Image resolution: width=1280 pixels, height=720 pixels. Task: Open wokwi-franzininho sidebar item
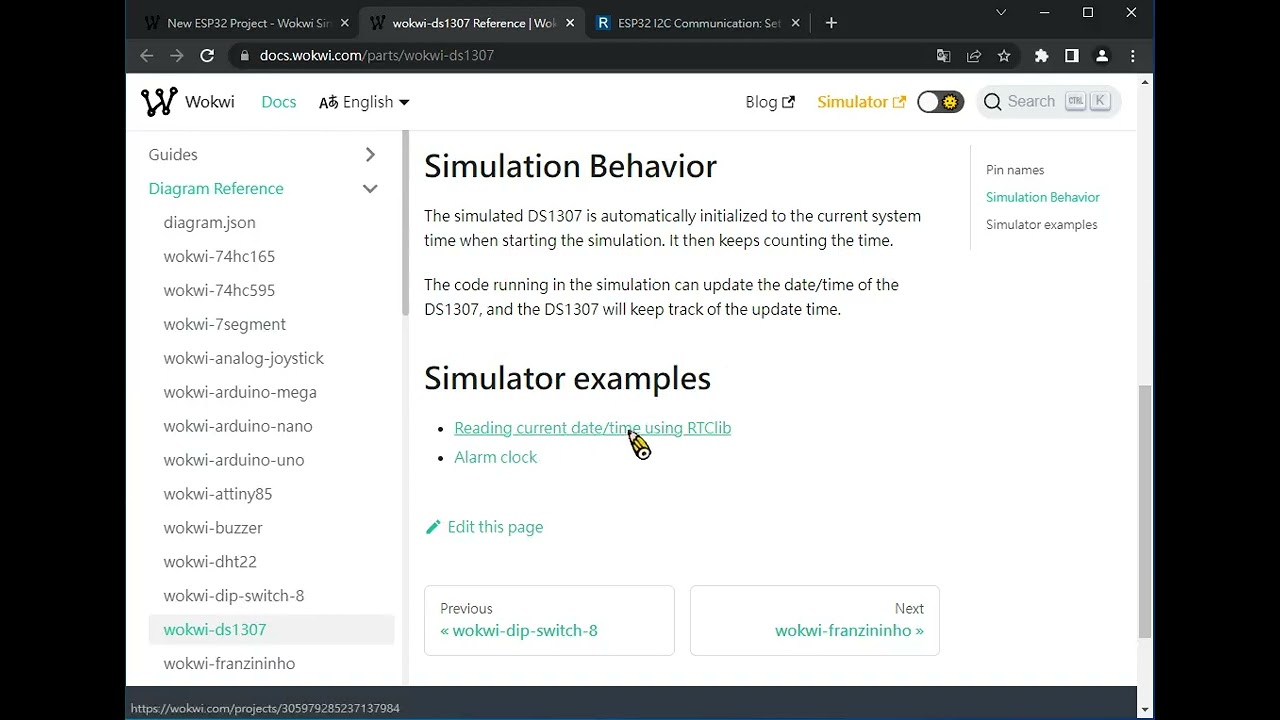click(271, 664)
